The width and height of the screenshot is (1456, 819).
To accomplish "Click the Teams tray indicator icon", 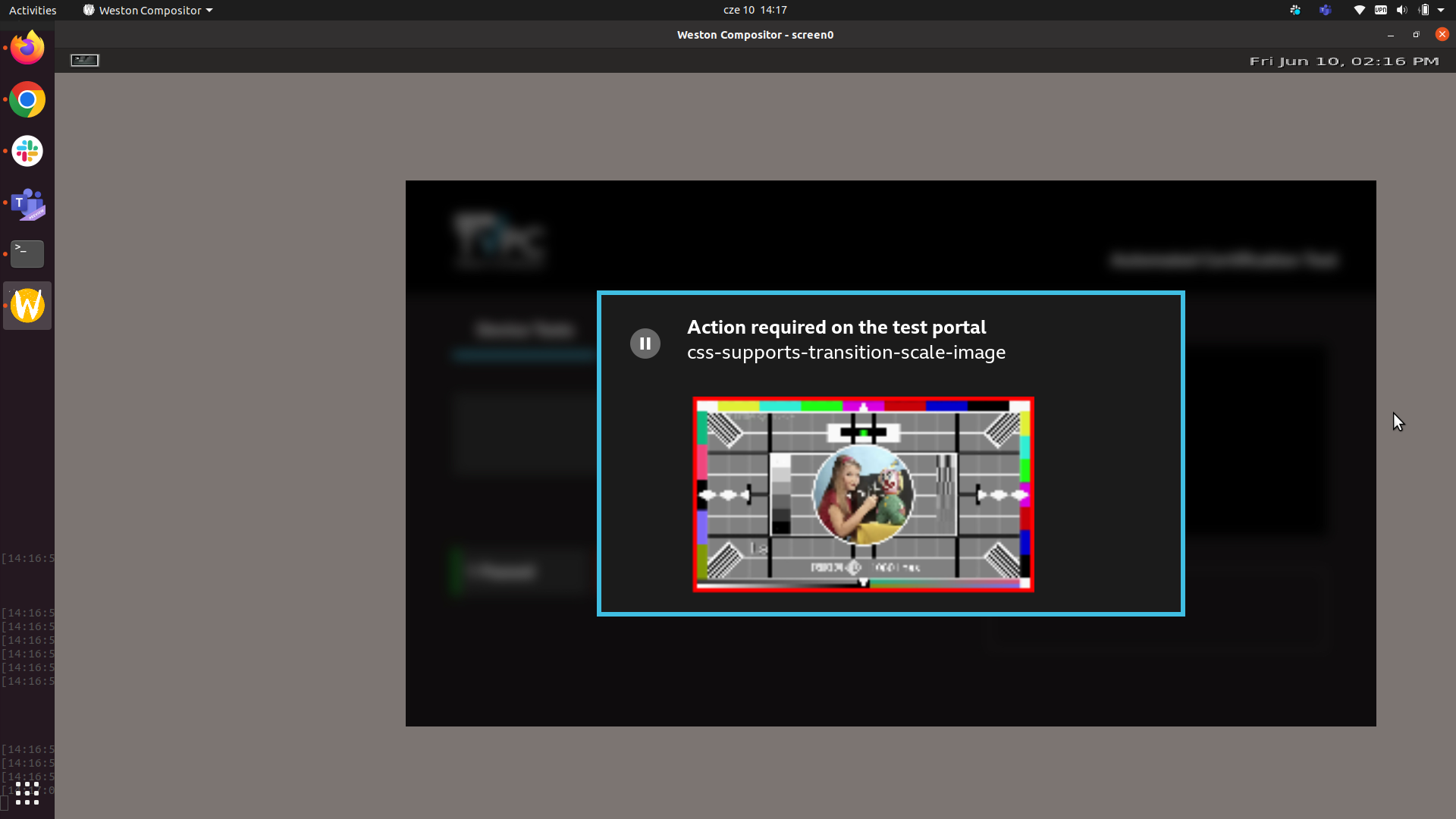I will 1325,10.
